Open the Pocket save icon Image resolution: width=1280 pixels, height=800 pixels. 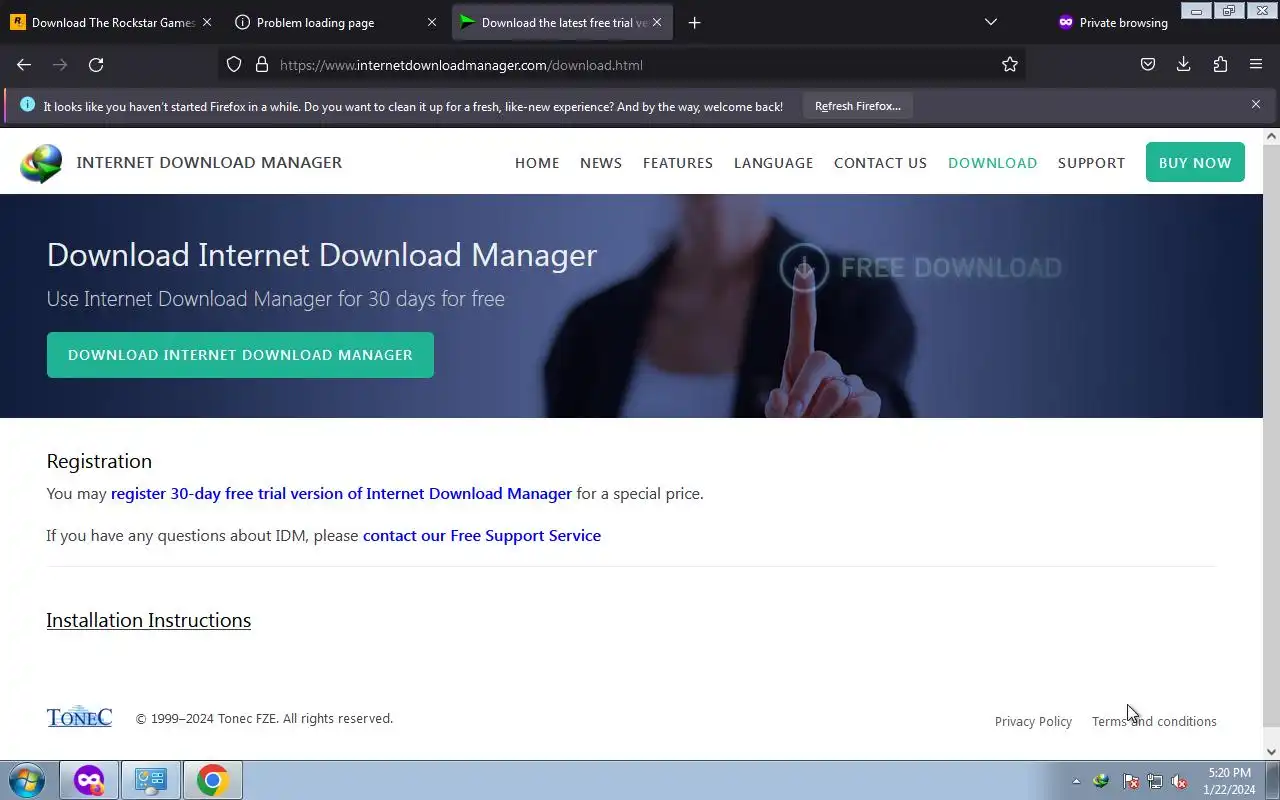coord(1148,65)
